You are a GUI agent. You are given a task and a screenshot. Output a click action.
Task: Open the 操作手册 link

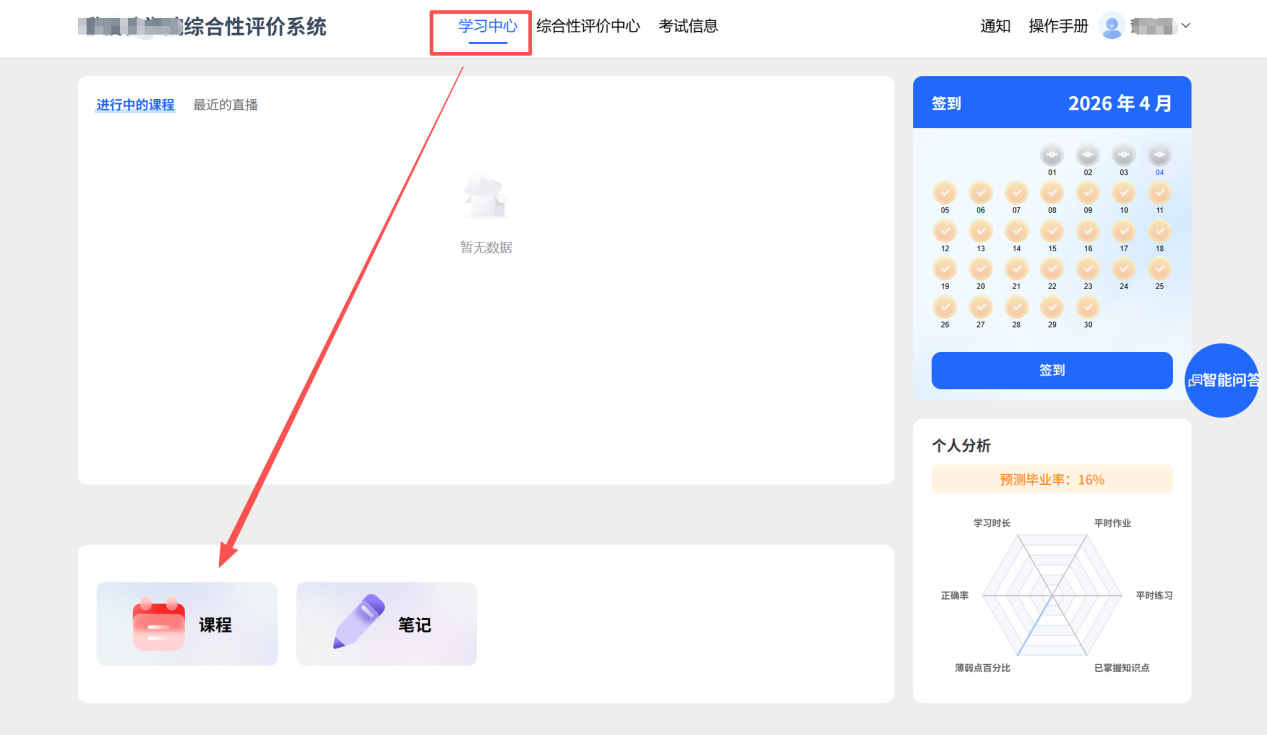coord(1058,26)
